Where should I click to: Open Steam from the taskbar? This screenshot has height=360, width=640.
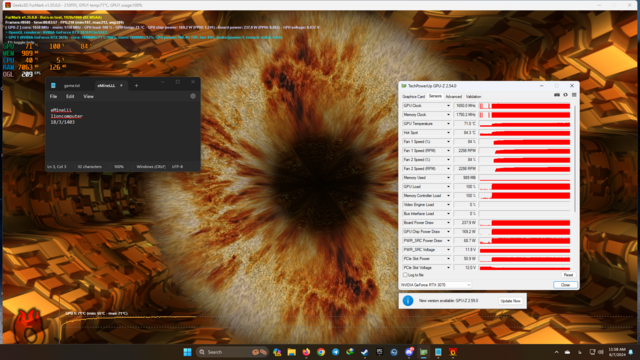[364, 352]
